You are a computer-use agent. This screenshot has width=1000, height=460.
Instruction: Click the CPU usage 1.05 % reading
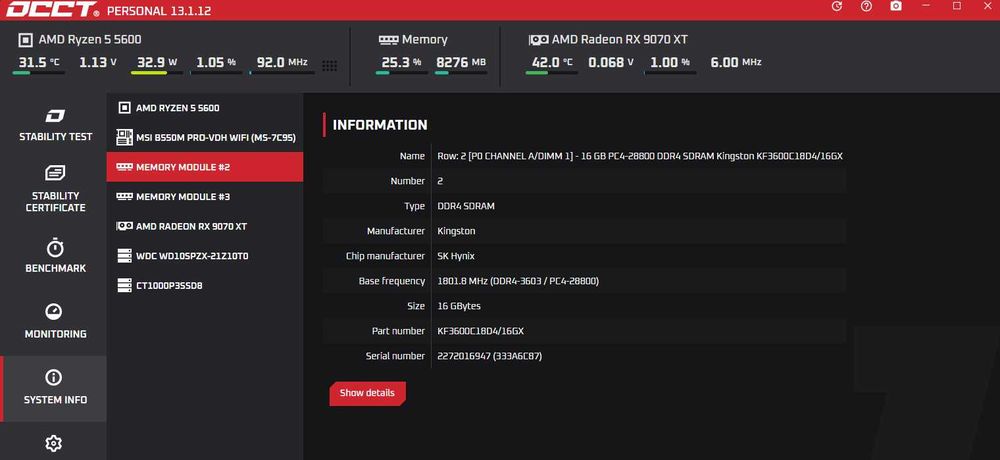point(216,63)
